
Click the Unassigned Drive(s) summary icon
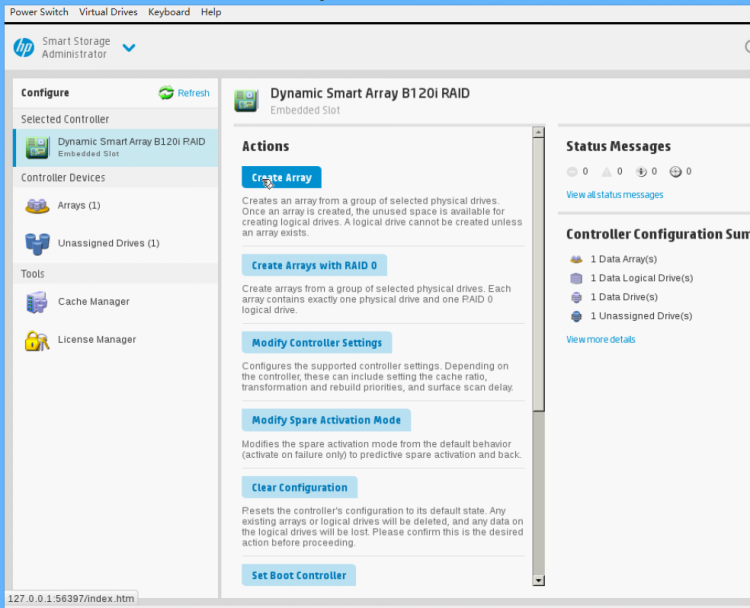click(x=576, y=316)
